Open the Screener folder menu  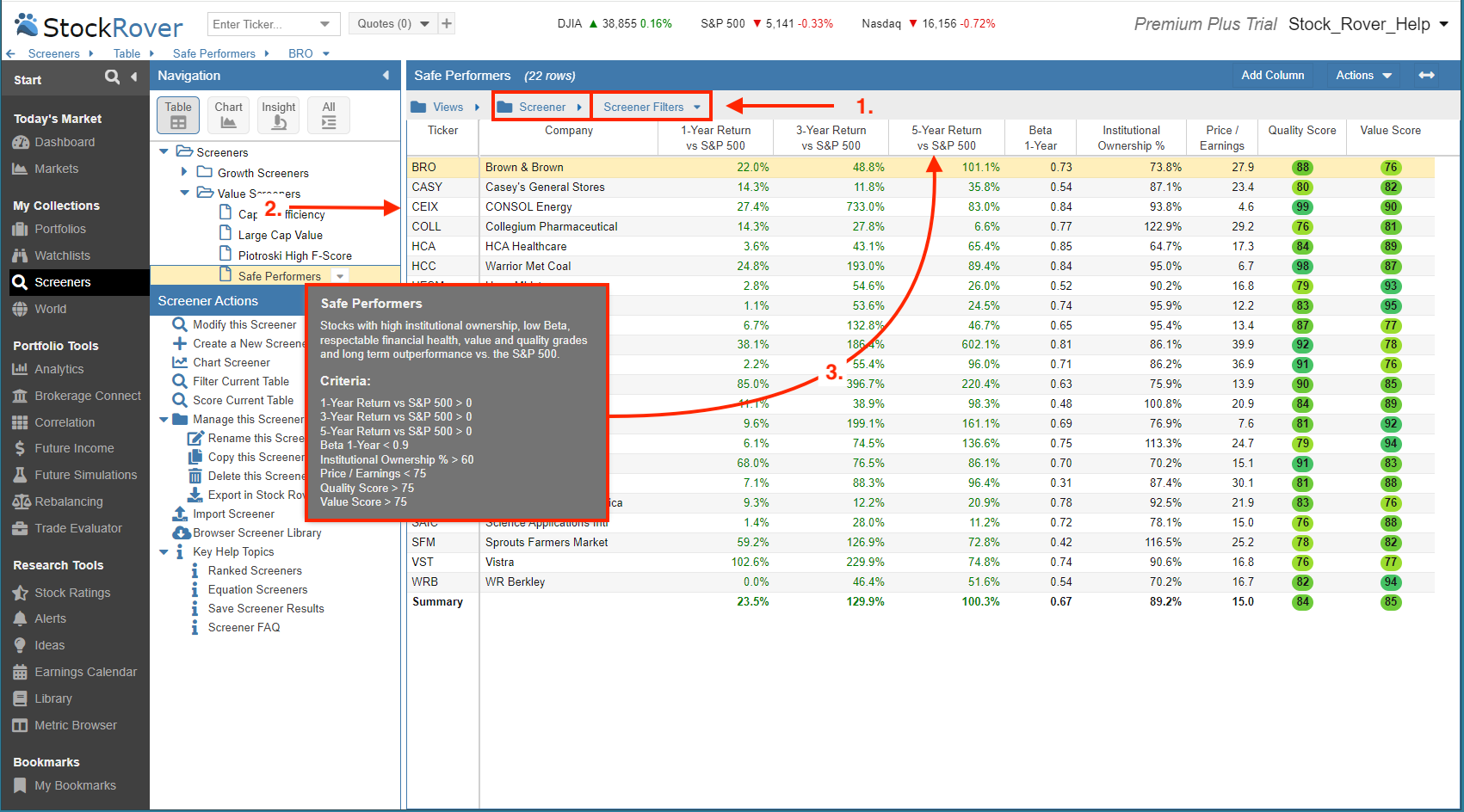click(541, 107)
